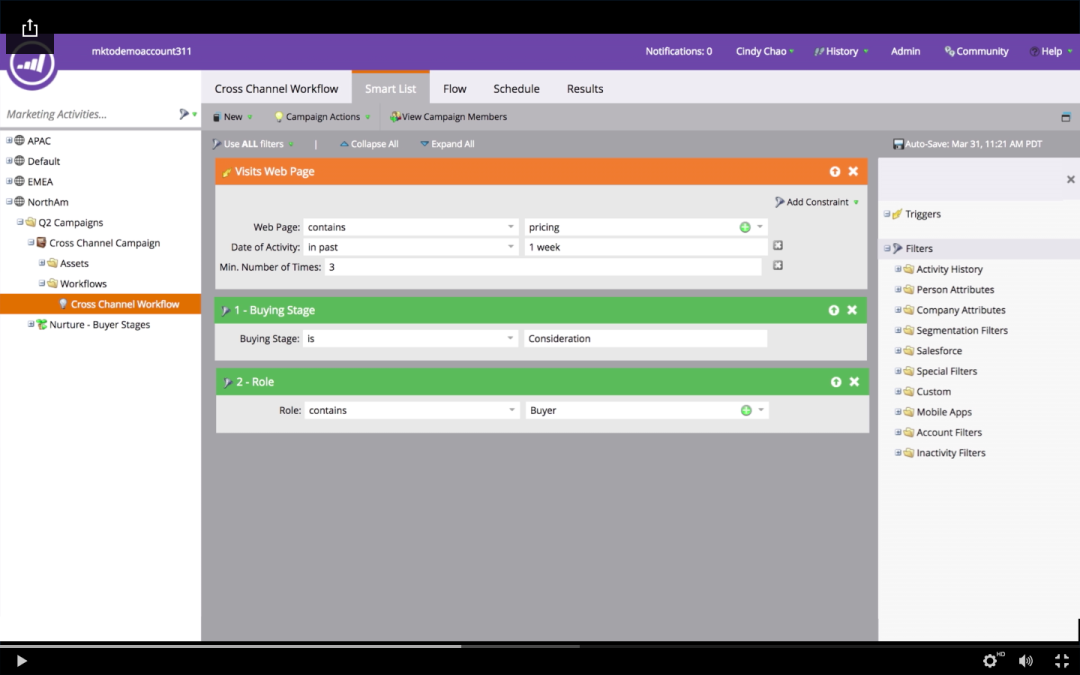Click the Marketing Activities search field
The height and width of the screenshot is (675, 1080).
(88, 114)
